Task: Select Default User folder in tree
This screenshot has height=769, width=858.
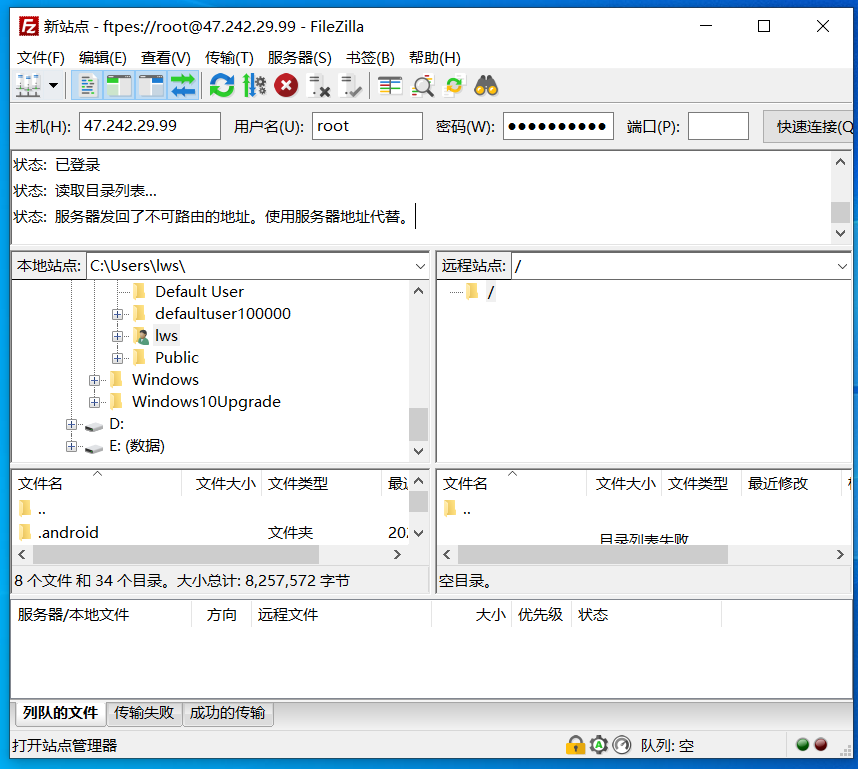Action: click(x=199, y=292)
